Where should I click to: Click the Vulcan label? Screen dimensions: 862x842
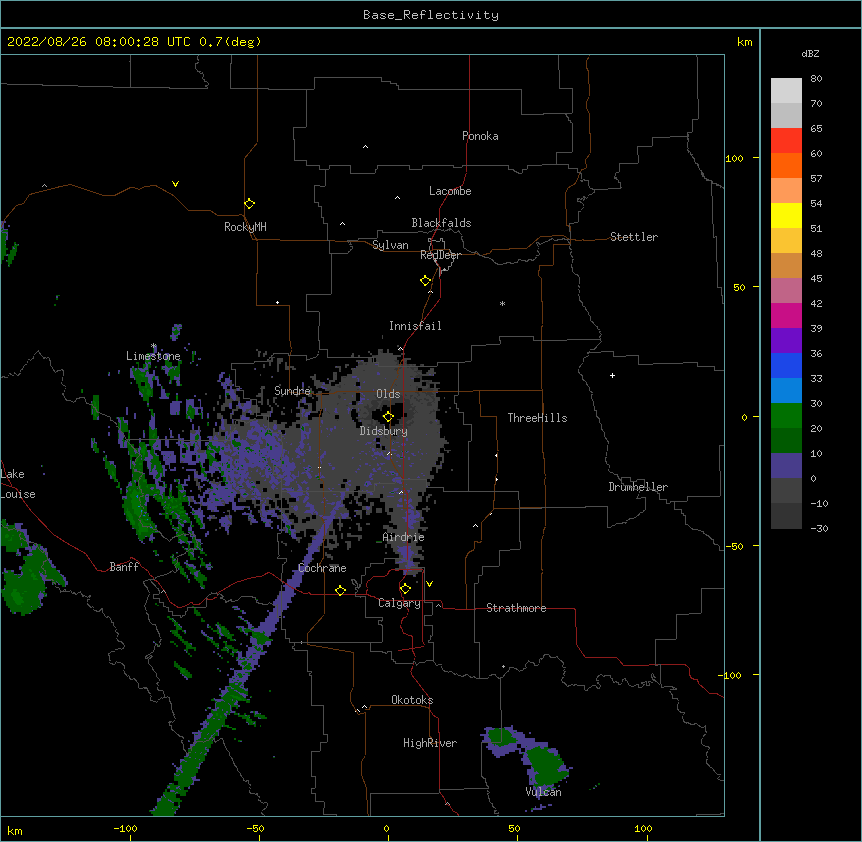543,792
